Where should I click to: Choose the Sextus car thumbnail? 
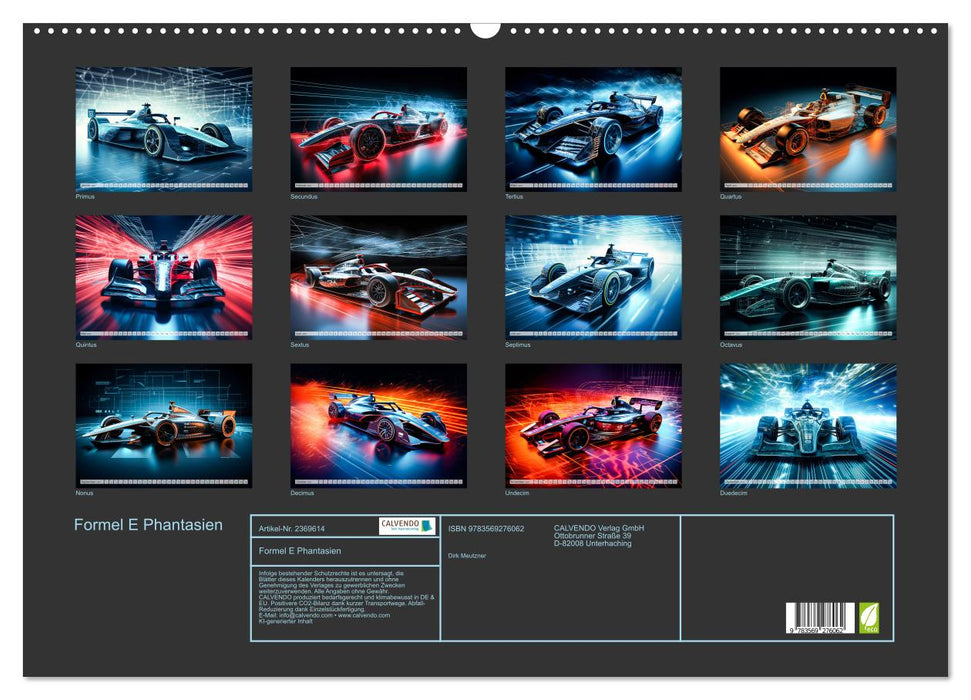(378, 278)
